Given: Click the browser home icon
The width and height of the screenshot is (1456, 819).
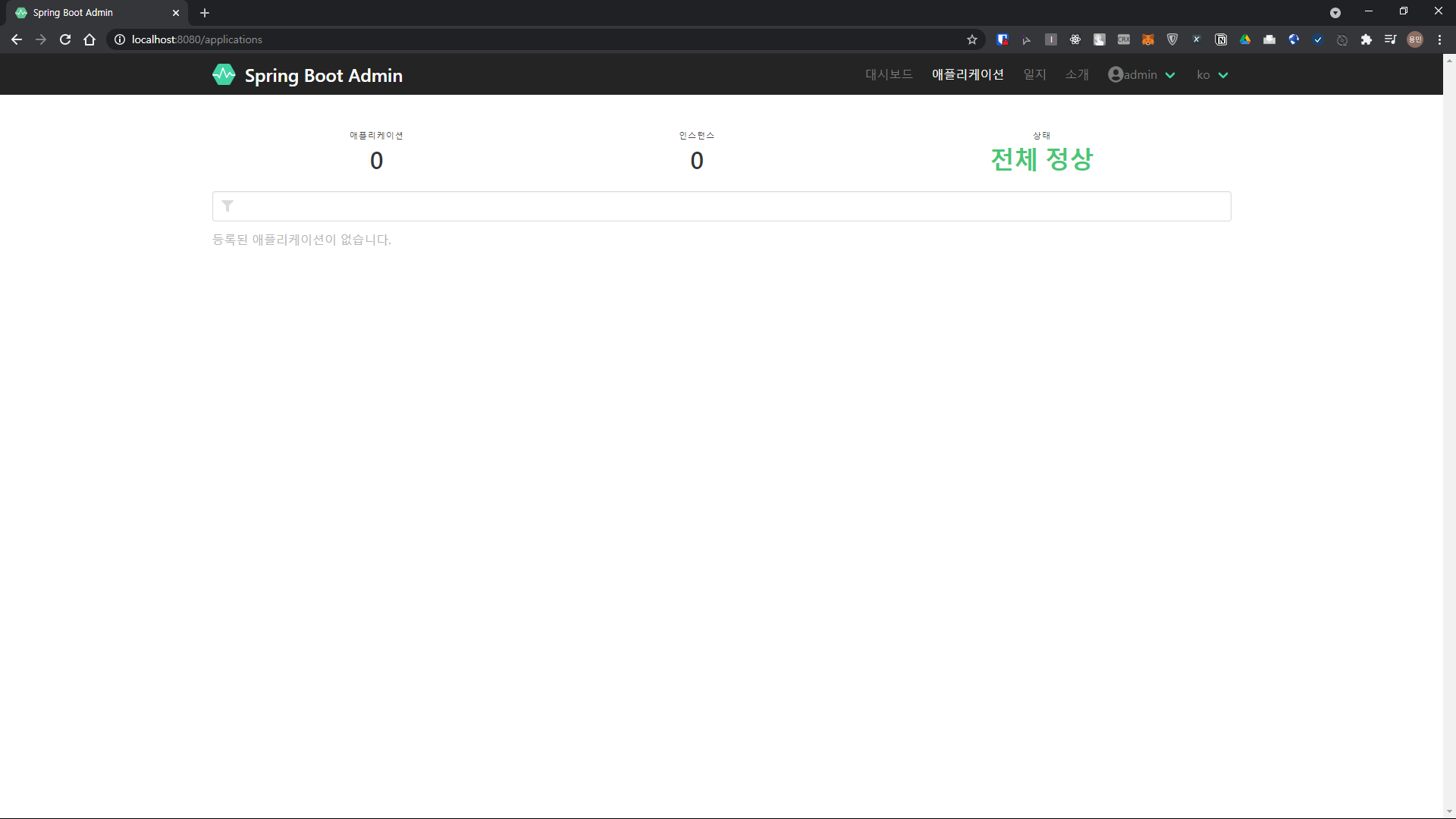Looking at the screenshot, I should [89, 39].
